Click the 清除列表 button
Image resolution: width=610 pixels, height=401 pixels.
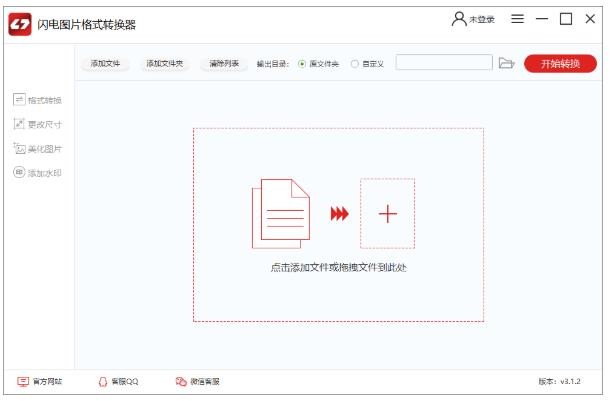pyautogui.click(x=224, y=63)
